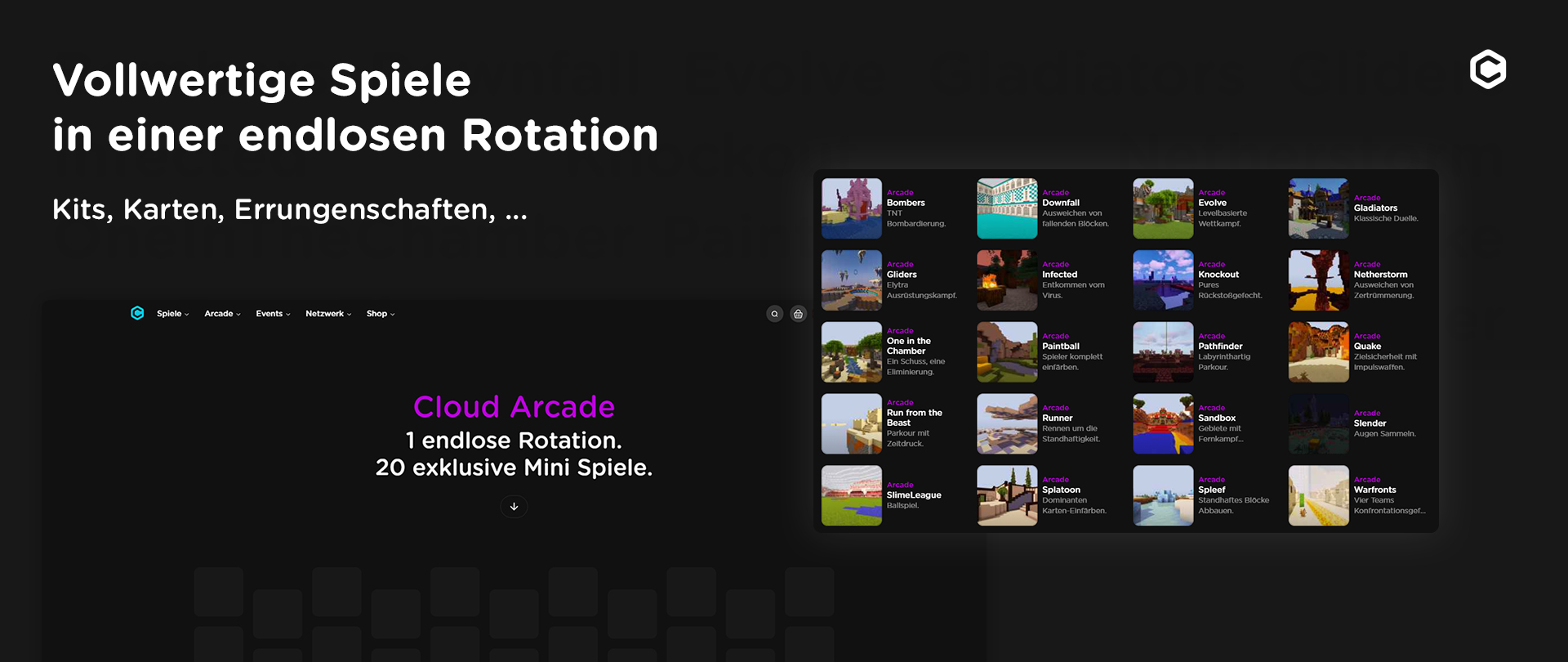
Task: Open the Netherstorm game thumbnail
Action: [x=1319, y=280]
